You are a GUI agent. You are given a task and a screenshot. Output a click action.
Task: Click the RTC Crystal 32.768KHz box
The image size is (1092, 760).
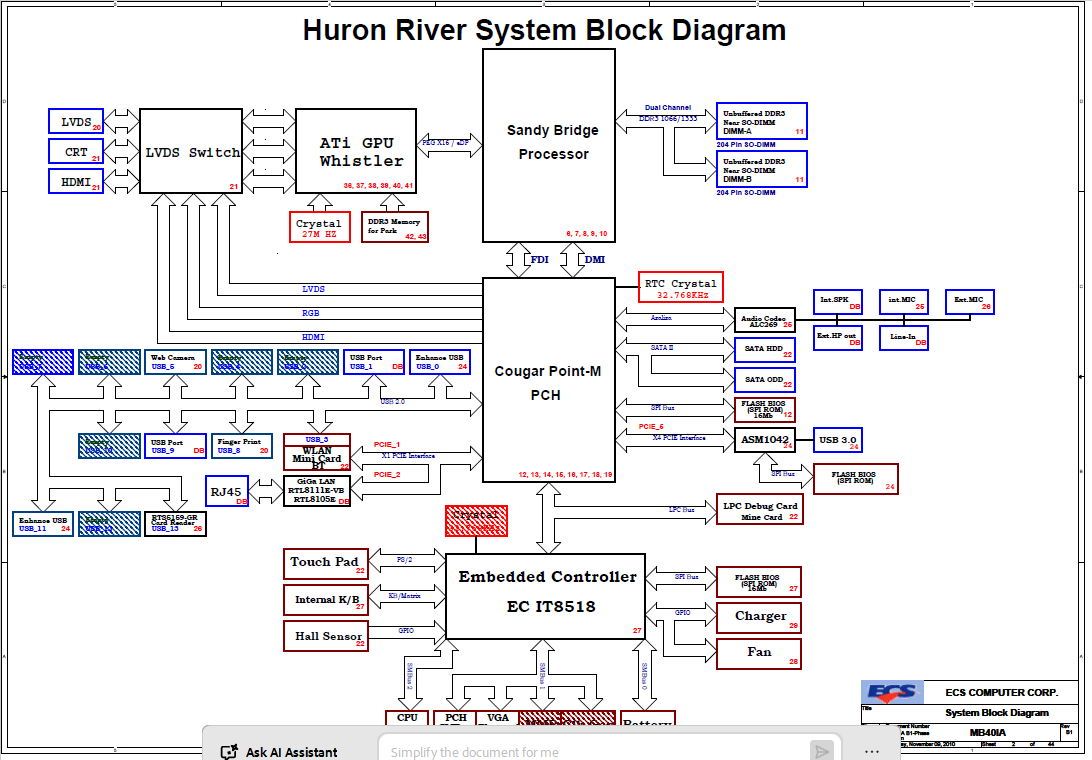pos(680,287)
